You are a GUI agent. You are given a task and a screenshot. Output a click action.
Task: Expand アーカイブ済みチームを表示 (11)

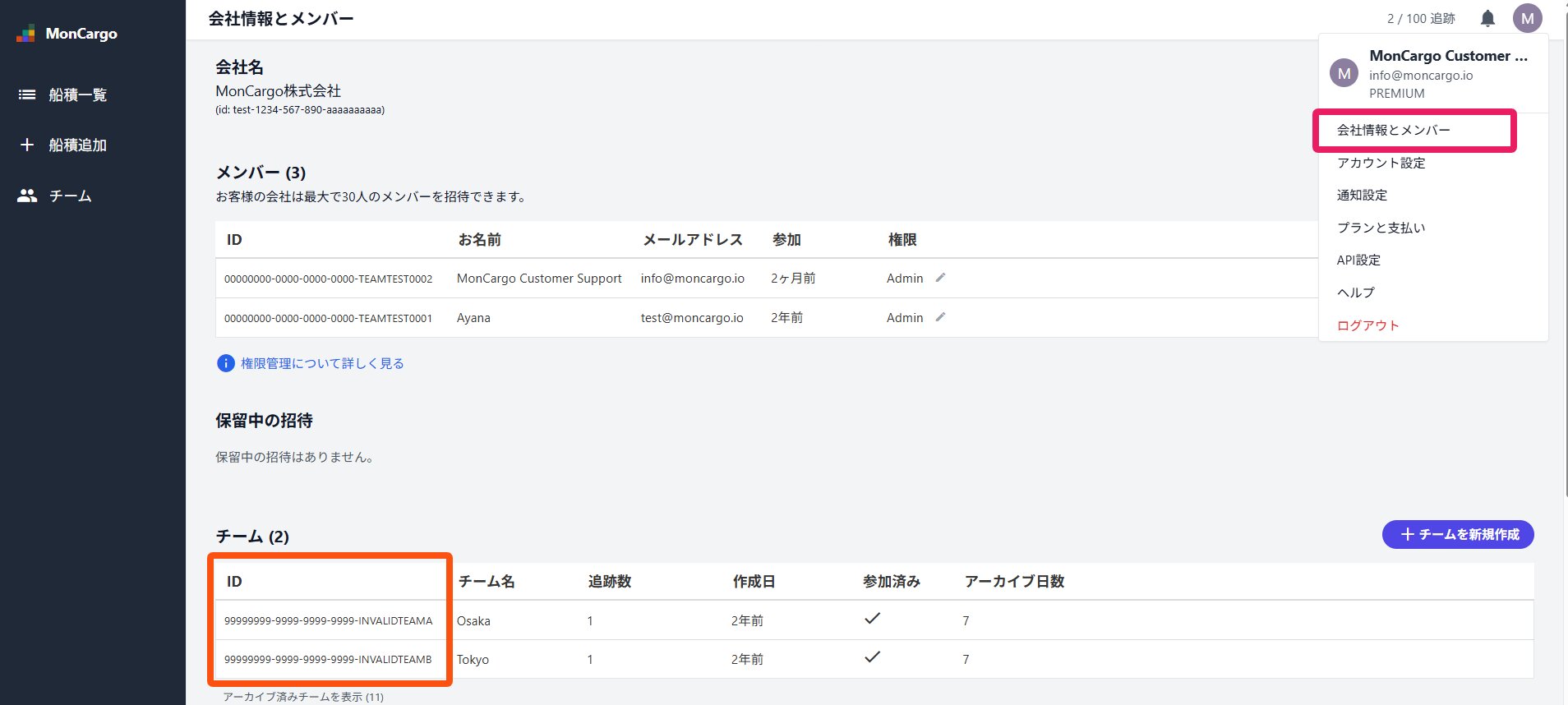click(302, 697)
